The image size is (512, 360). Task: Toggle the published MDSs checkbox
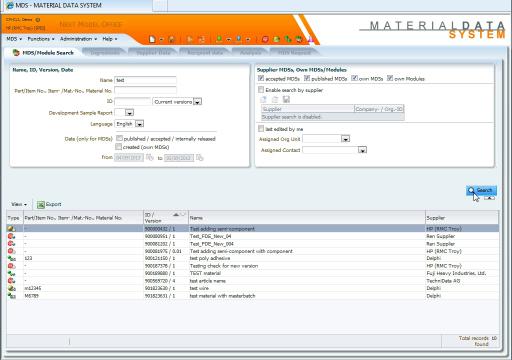click(307, 78)
